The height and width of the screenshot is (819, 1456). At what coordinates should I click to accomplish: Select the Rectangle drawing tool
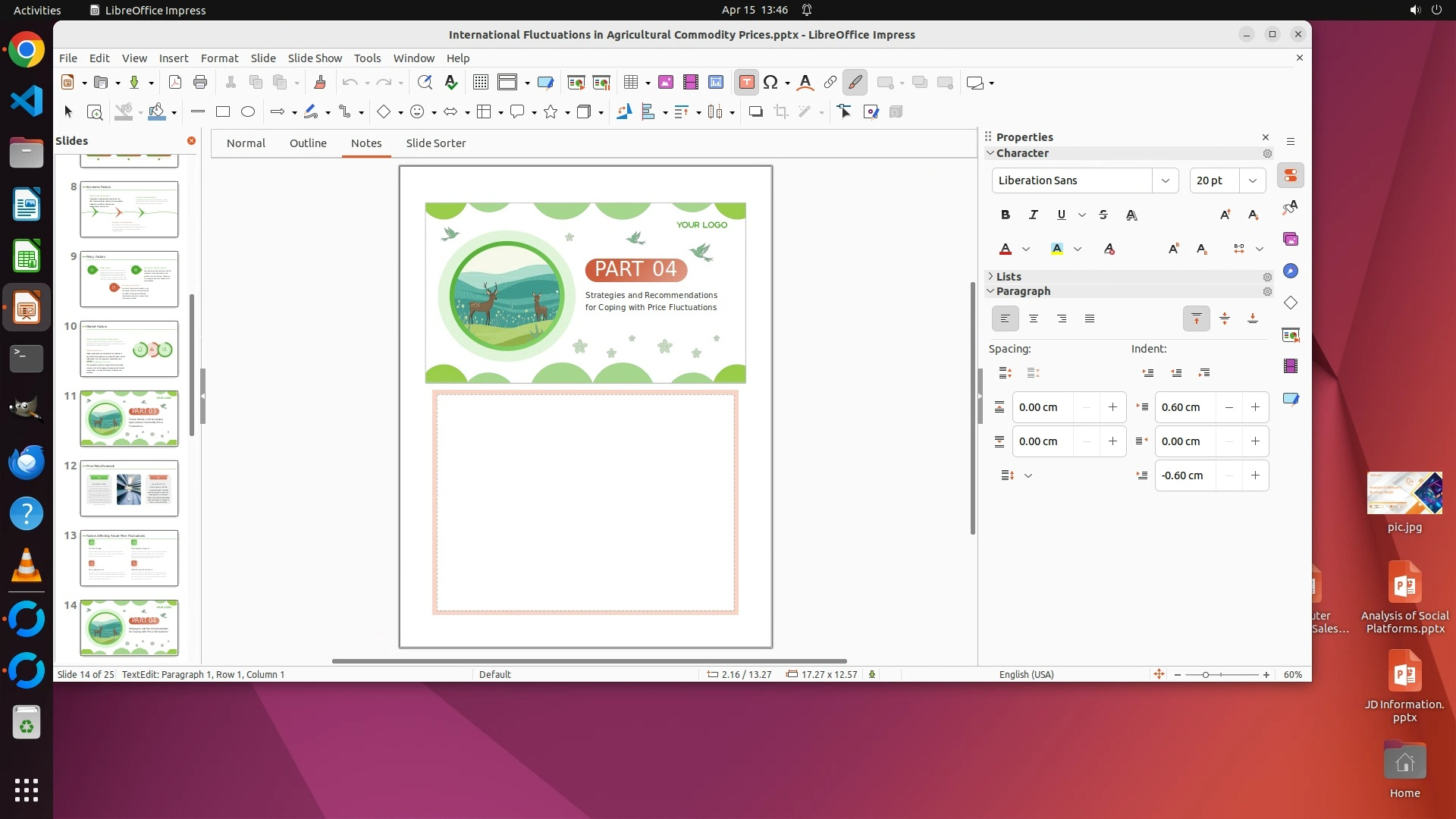click(222, 112)
